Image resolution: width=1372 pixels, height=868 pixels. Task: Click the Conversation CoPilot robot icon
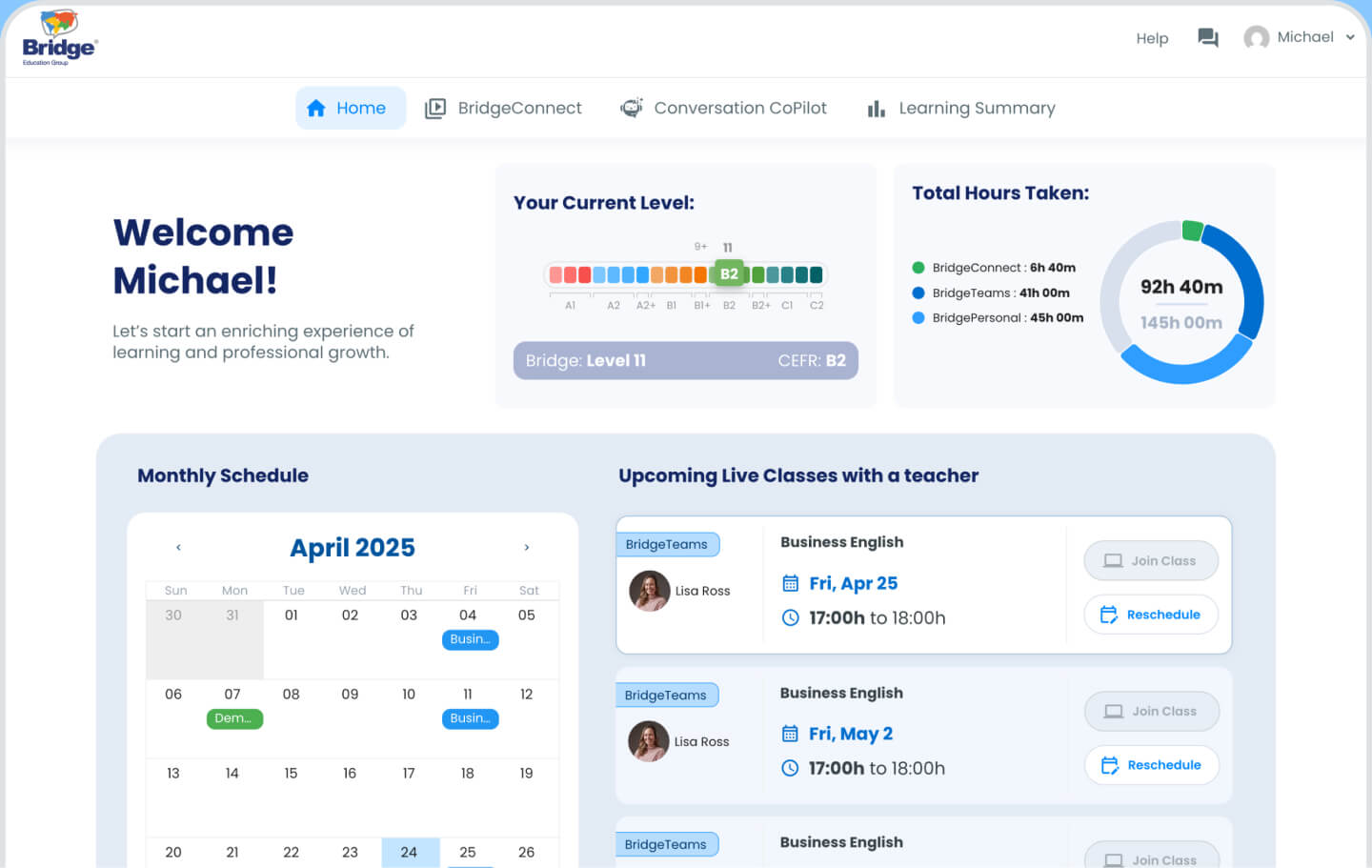pos(632,108)
